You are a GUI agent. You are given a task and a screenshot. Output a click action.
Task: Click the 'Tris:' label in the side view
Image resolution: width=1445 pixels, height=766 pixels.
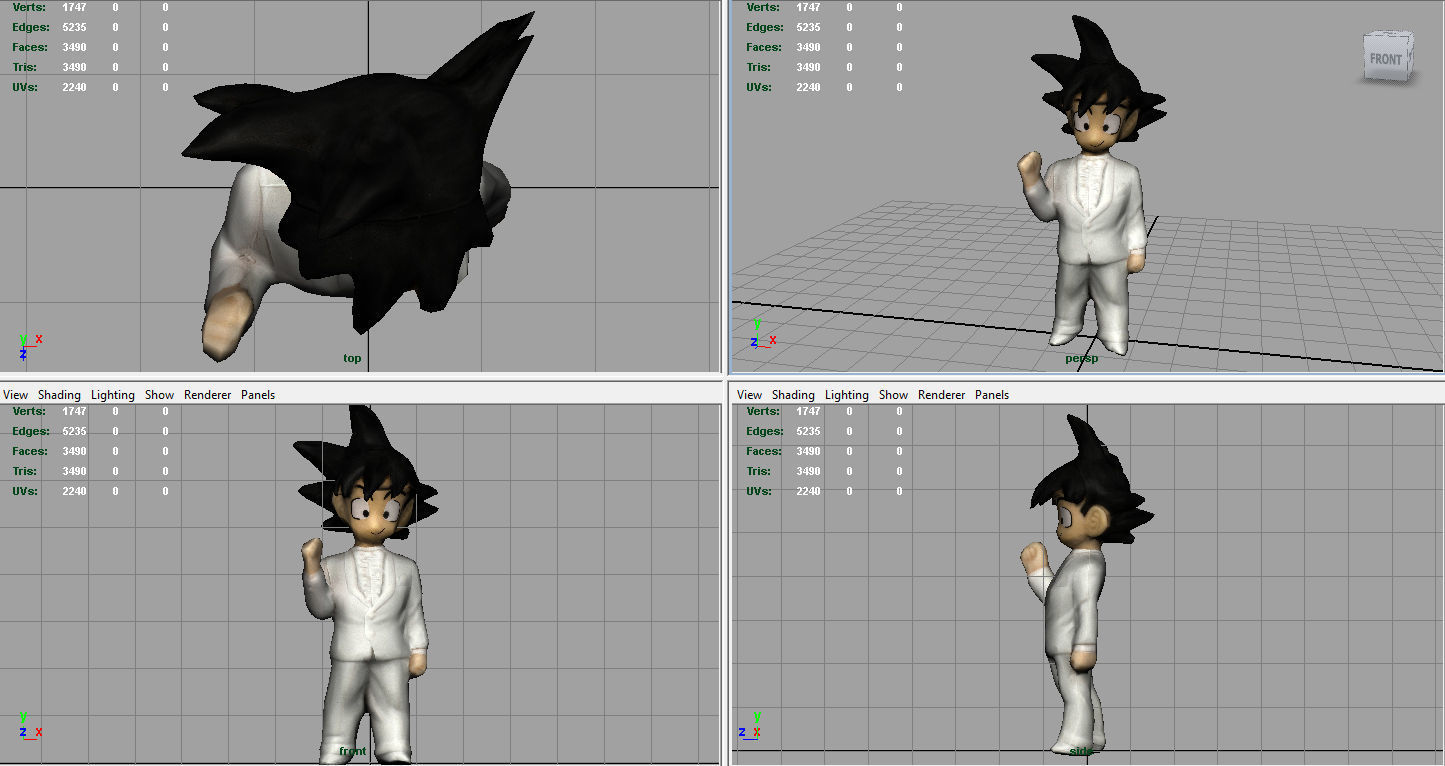pyautogui.click(x=759, y=471)
